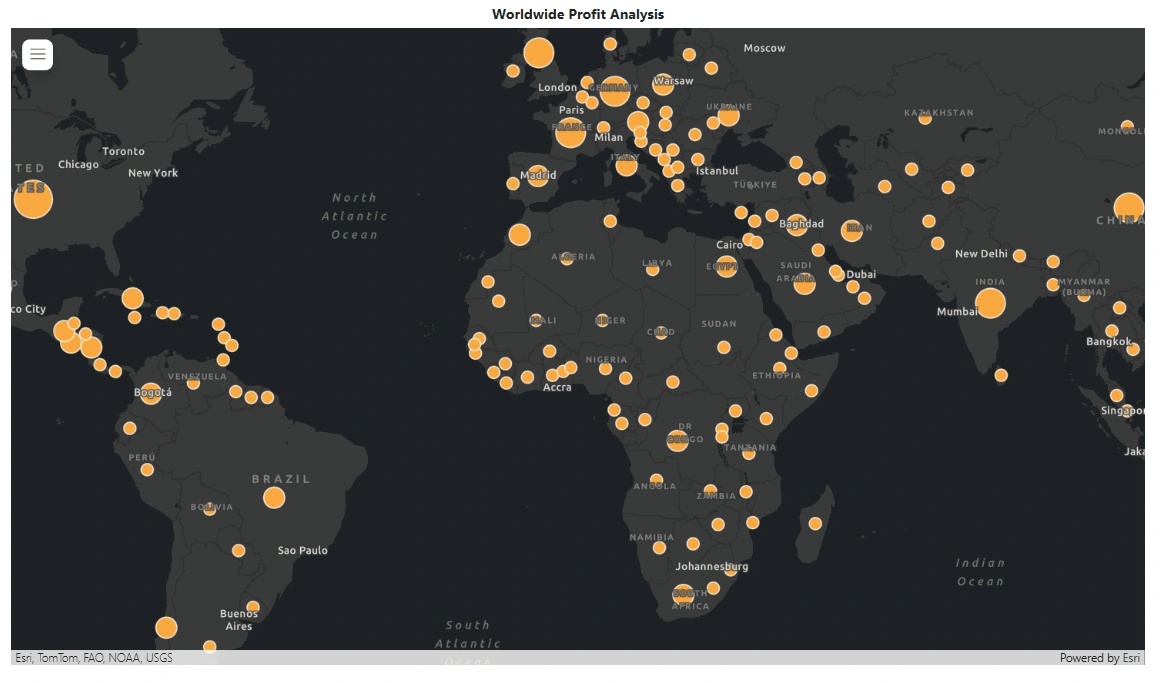Click the Sudan country label

coord(719,324)
